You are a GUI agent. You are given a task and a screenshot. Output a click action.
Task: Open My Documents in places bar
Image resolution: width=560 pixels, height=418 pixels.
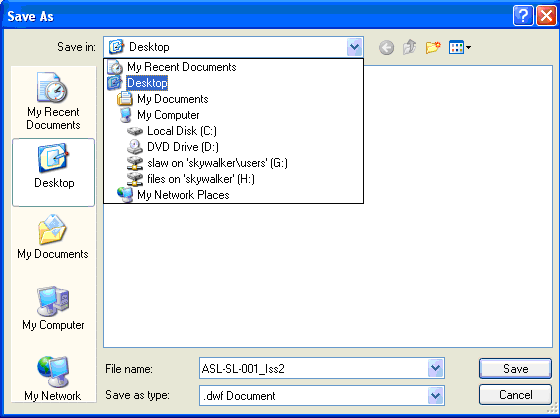point(53,237)
